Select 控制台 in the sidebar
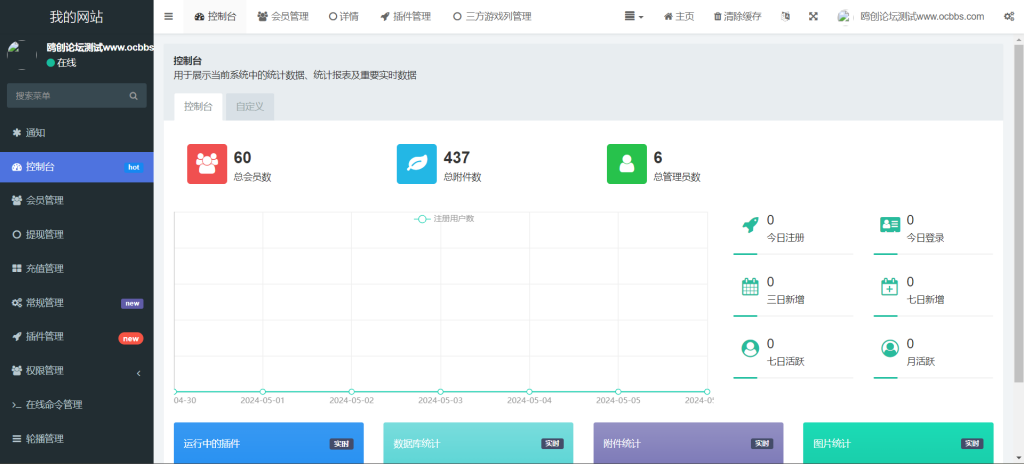This screenshot has width=1024, height=464. [76, 167]
